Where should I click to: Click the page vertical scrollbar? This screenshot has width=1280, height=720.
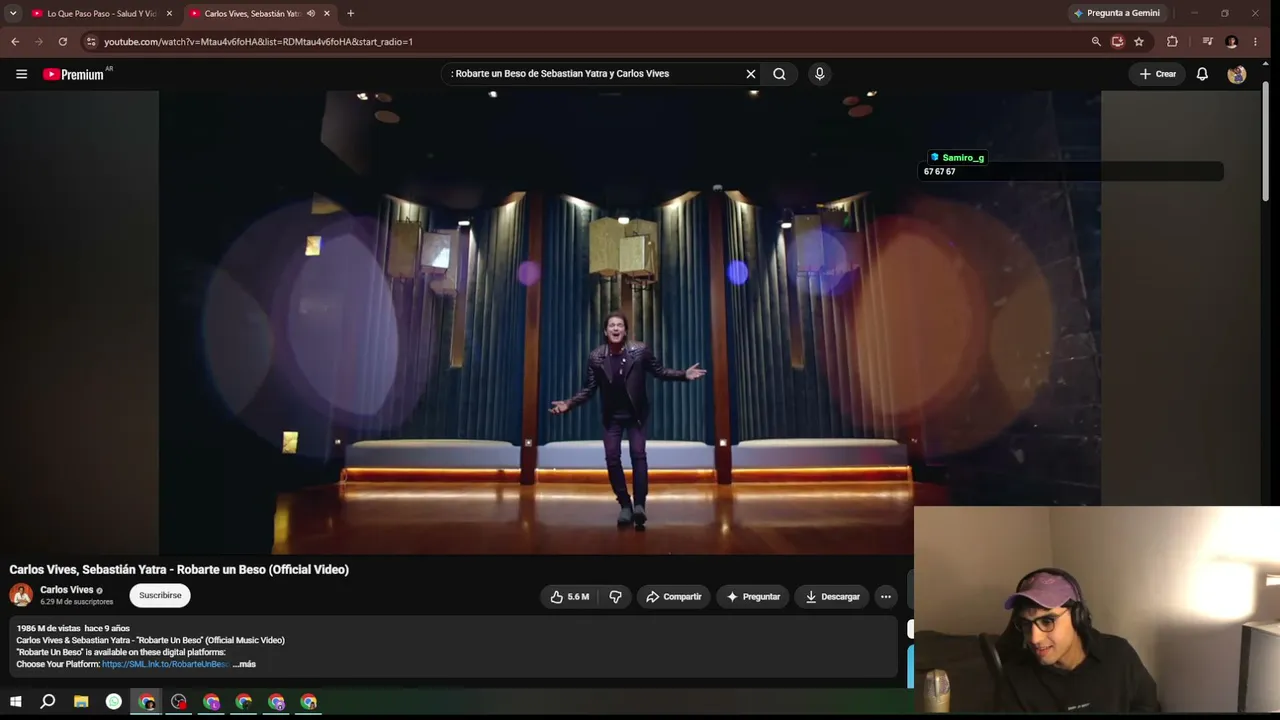(1265, 140)
